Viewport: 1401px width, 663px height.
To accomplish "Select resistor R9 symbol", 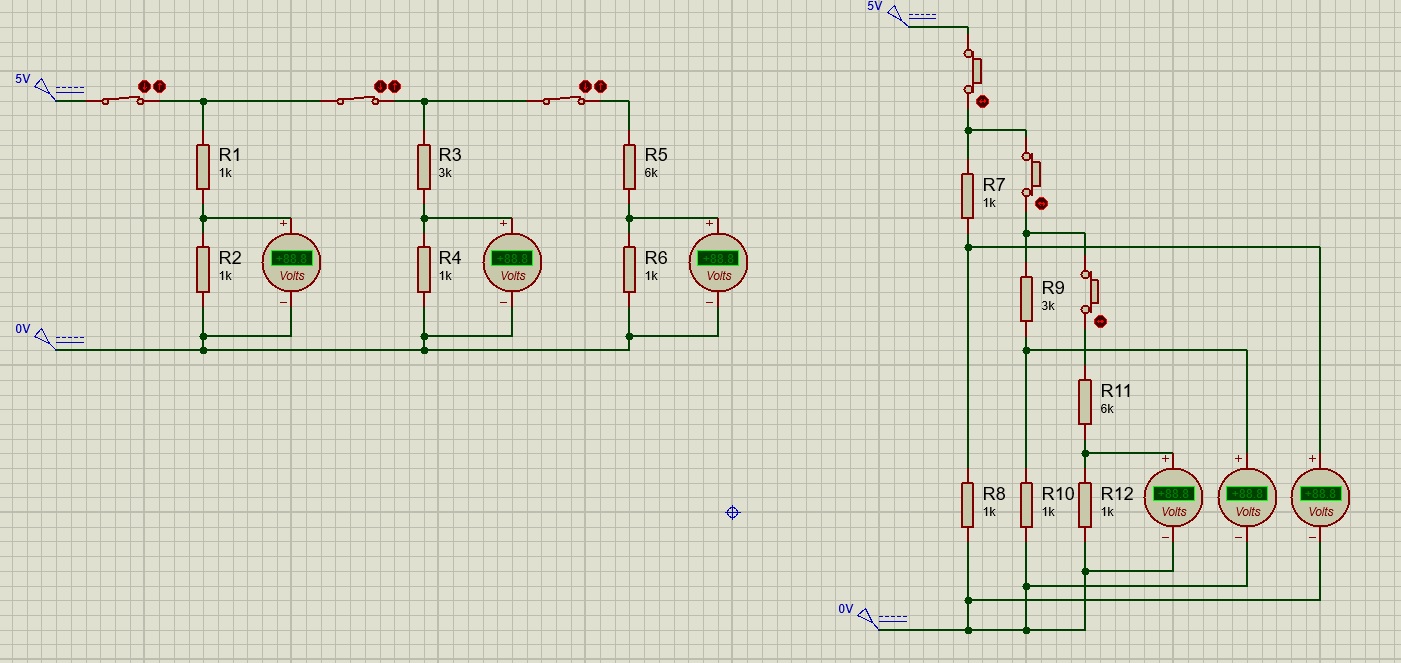I will click(x=1026, y=298).
